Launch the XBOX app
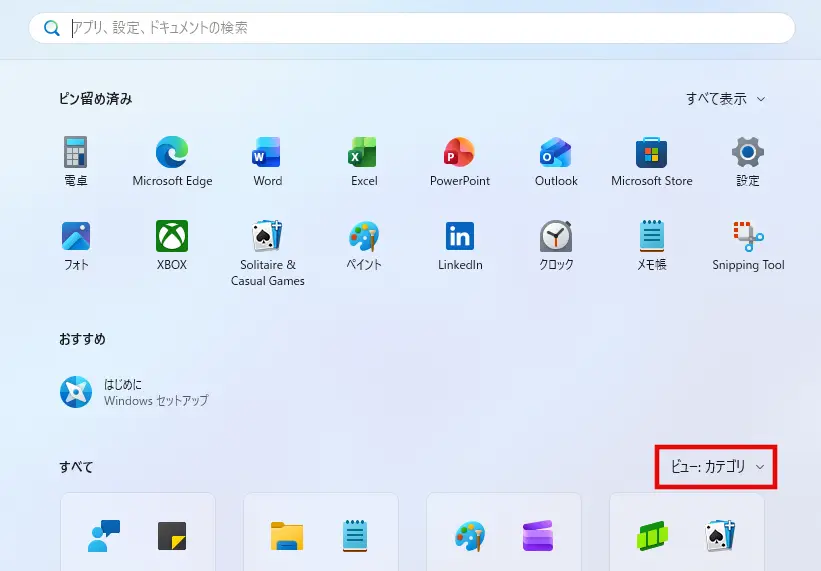Image resolution: width=821 pixels, height=571 pixels. tap(172, 245)
